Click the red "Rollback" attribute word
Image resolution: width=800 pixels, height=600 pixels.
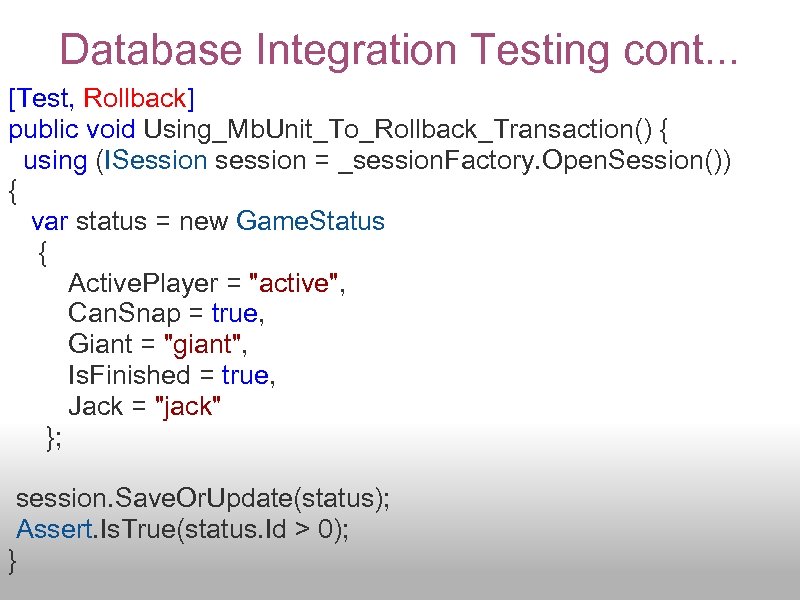135,99
